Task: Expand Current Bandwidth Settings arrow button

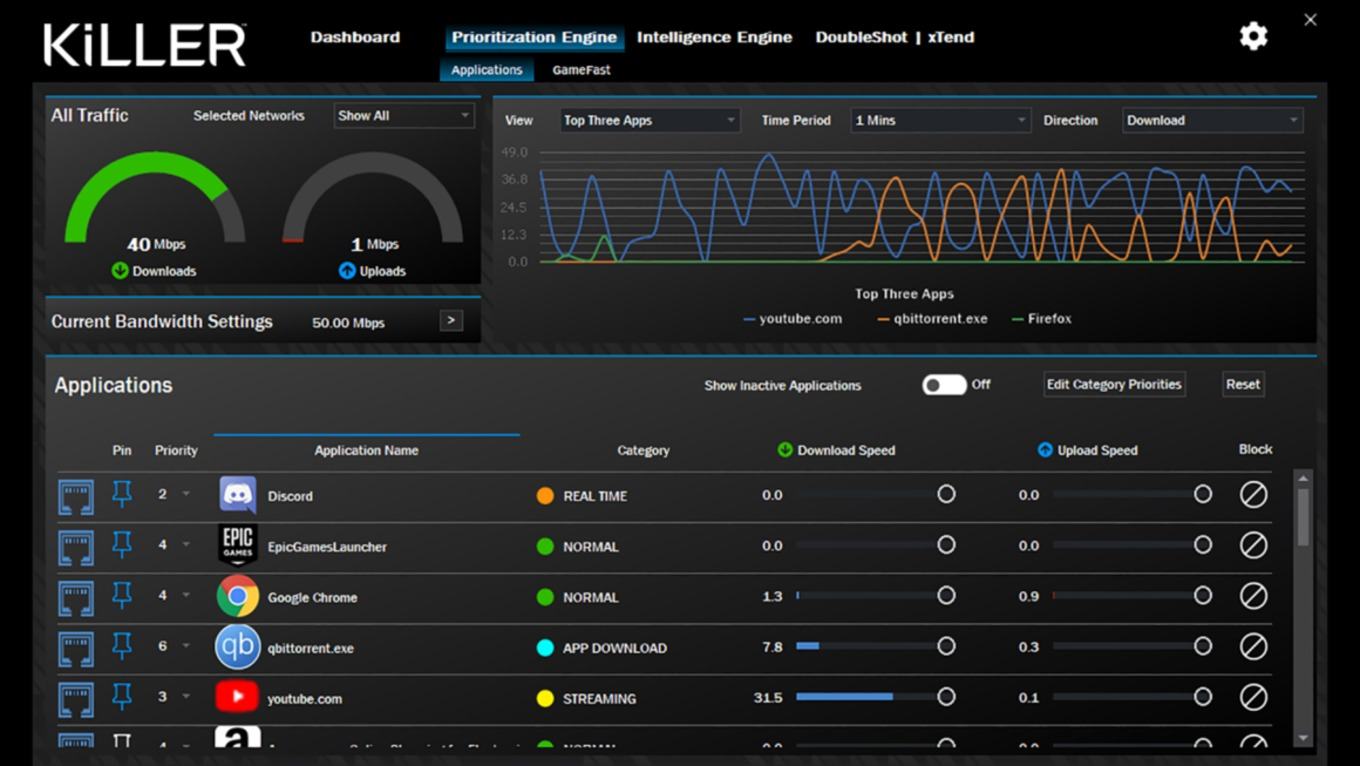Action: (x=451, y=321)
